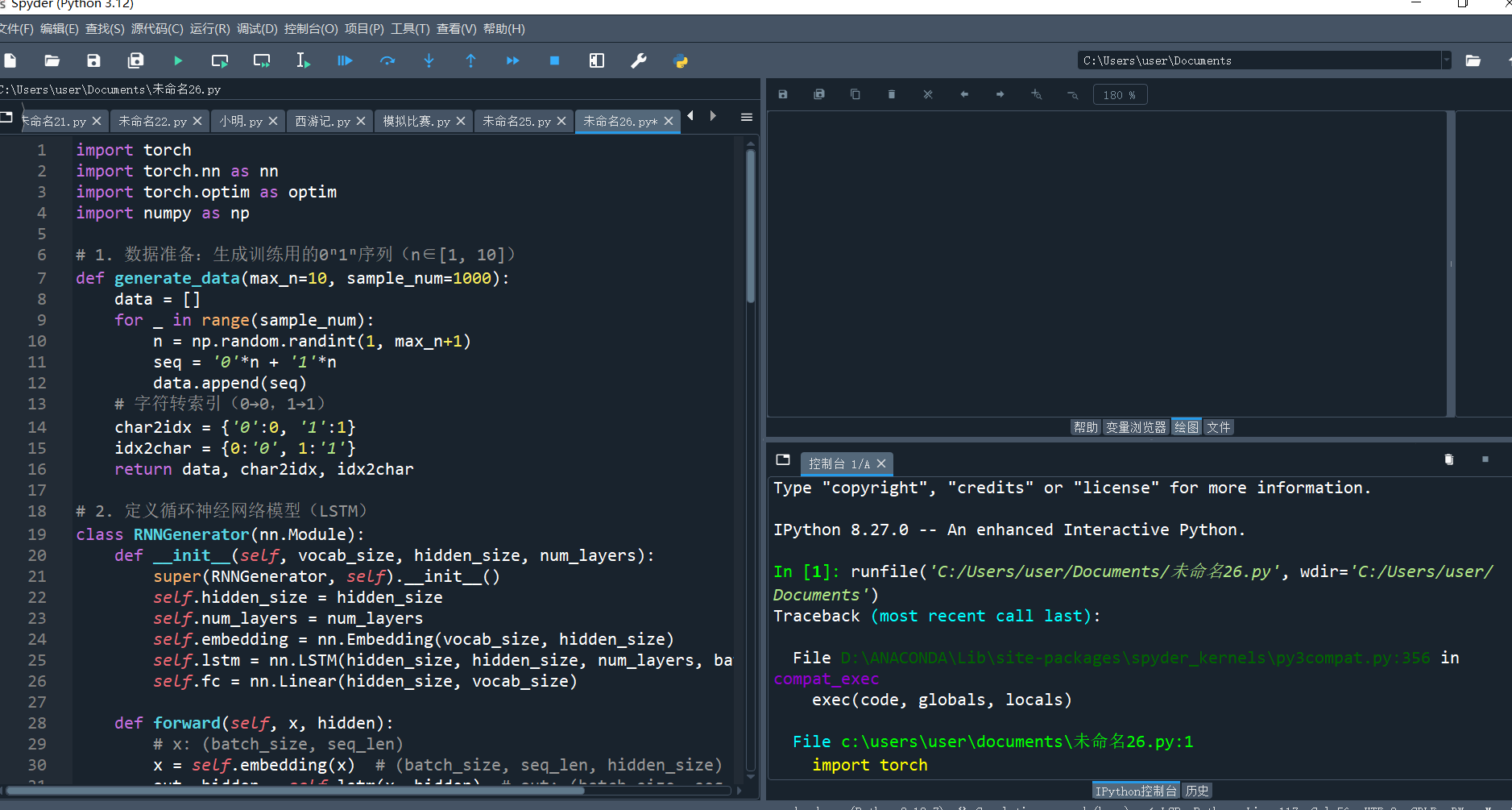The image size is (1512, 810).
Task: Close the 西游记.py tab
Action: (x=361, y=121)
